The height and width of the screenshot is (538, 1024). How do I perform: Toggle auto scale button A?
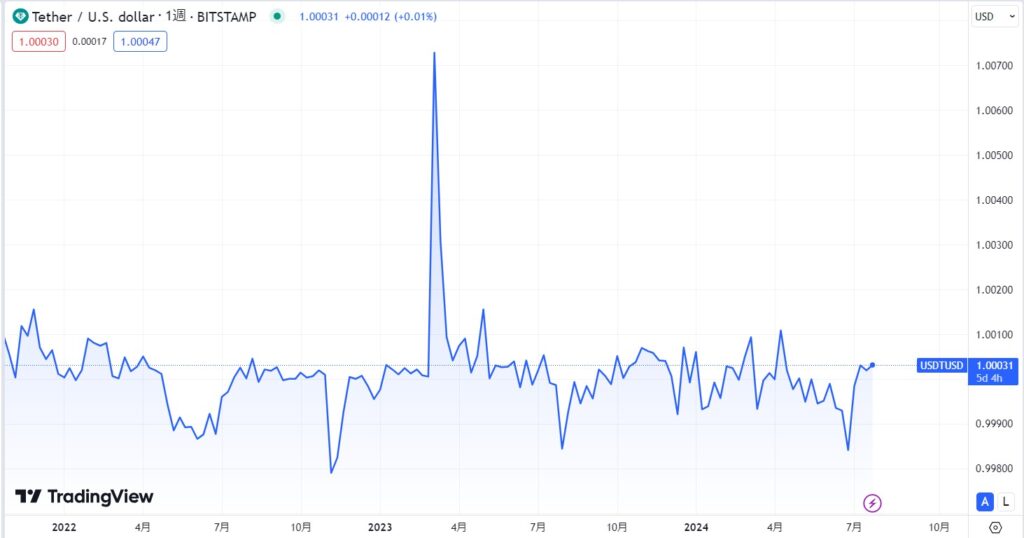[985, 501]
